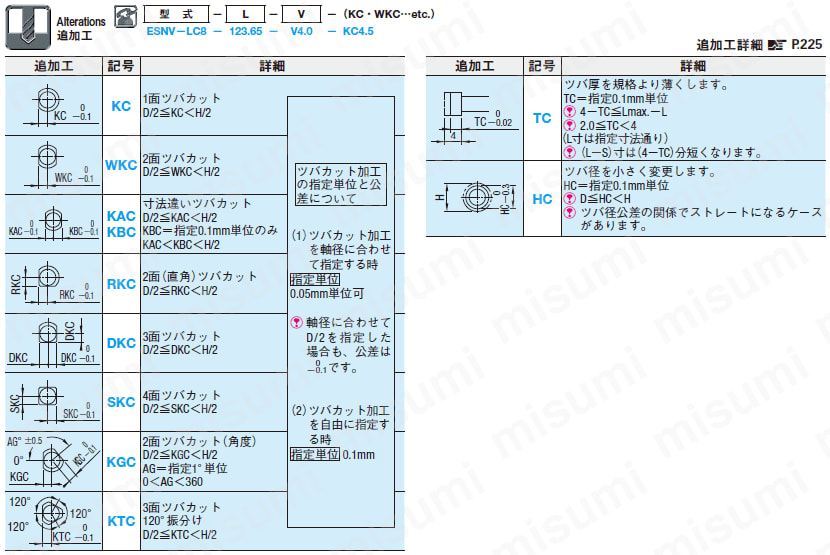Viewport: 830px width, 555px height.
Task: Select the KAC code label
Action: pyautogui.click(x=121, y=216)
